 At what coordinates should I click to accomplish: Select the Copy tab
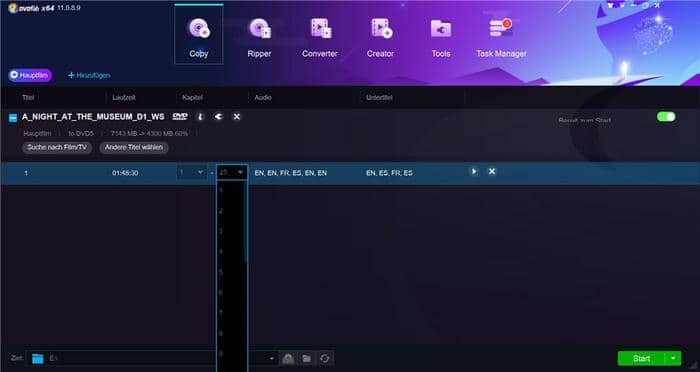[x=199, y=35]
